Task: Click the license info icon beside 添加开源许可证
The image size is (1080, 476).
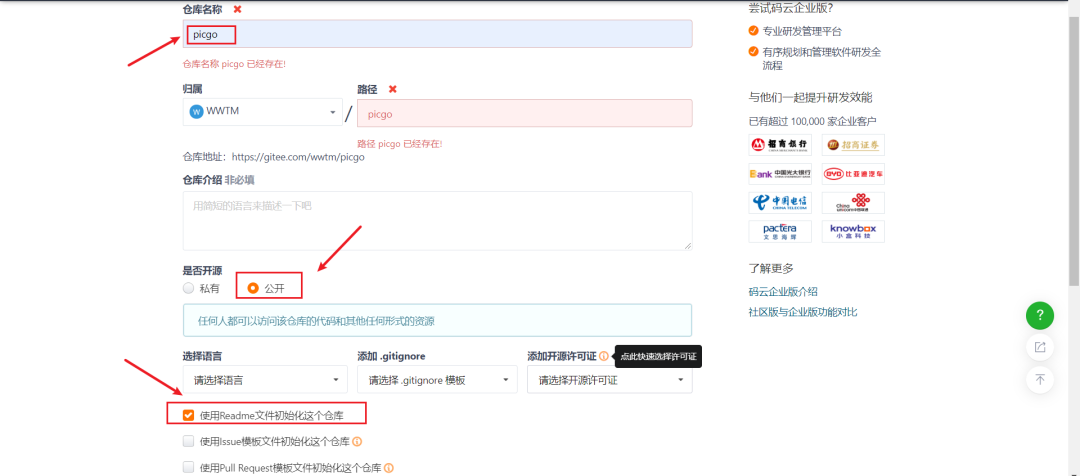Action: point(603,356)
